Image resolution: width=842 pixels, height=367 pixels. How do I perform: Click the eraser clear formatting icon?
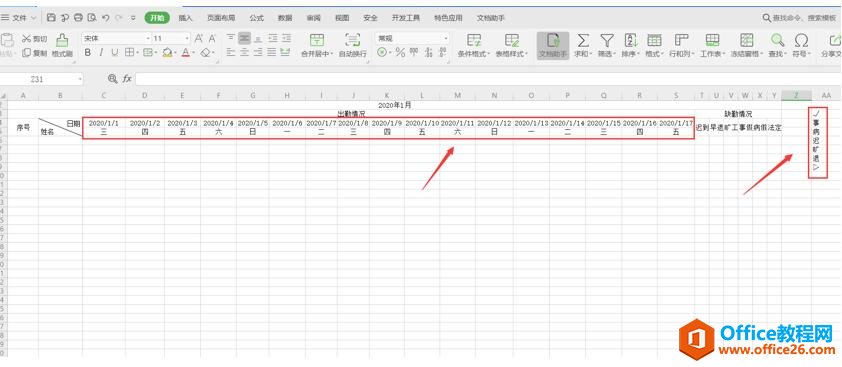pyautogui.click(x=205, y=53)
